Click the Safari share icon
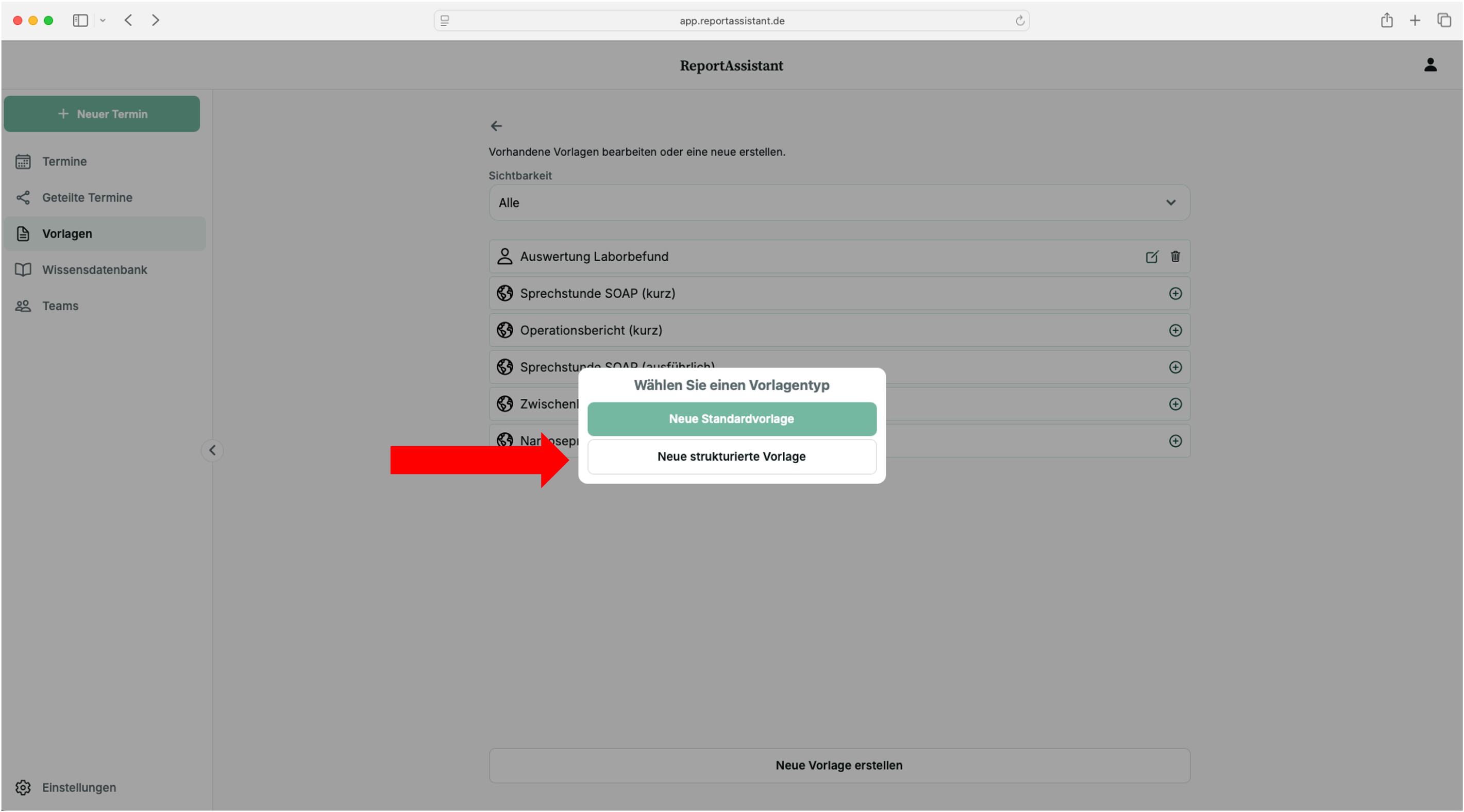The height and width of the screenshot is (812, 1464). [1387, 21]
